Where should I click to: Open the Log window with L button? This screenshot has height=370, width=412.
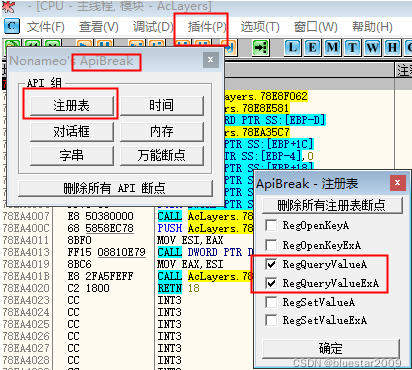(x=292, y=48)
